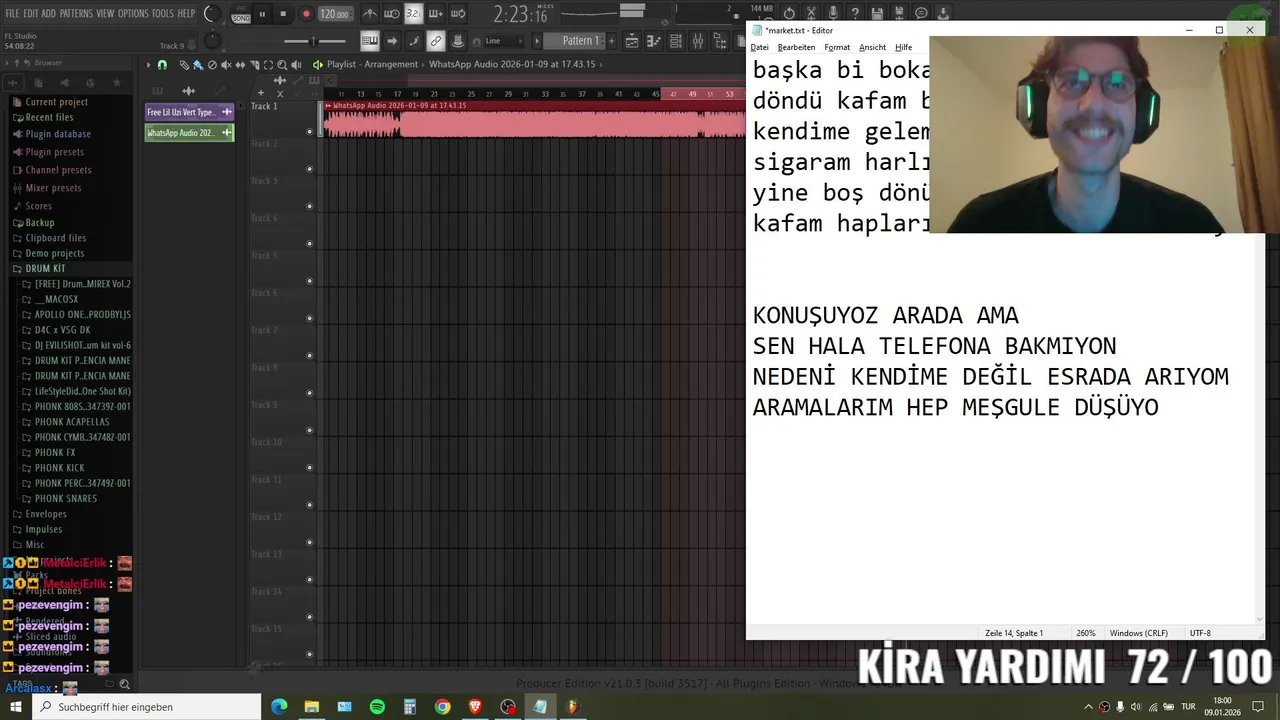Screen dimensions: 1280x720
Task: Open the piano roll view icon
Action: (654, 41)
